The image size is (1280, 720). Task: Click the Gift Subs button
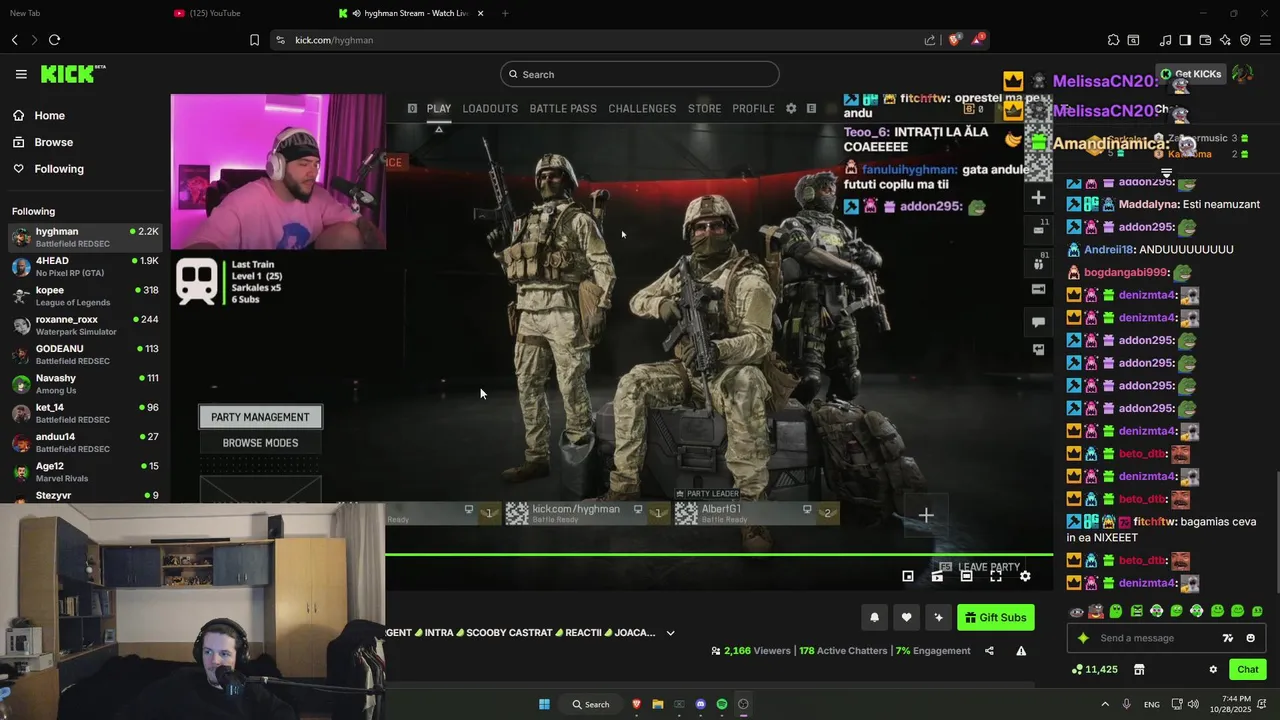996,617
